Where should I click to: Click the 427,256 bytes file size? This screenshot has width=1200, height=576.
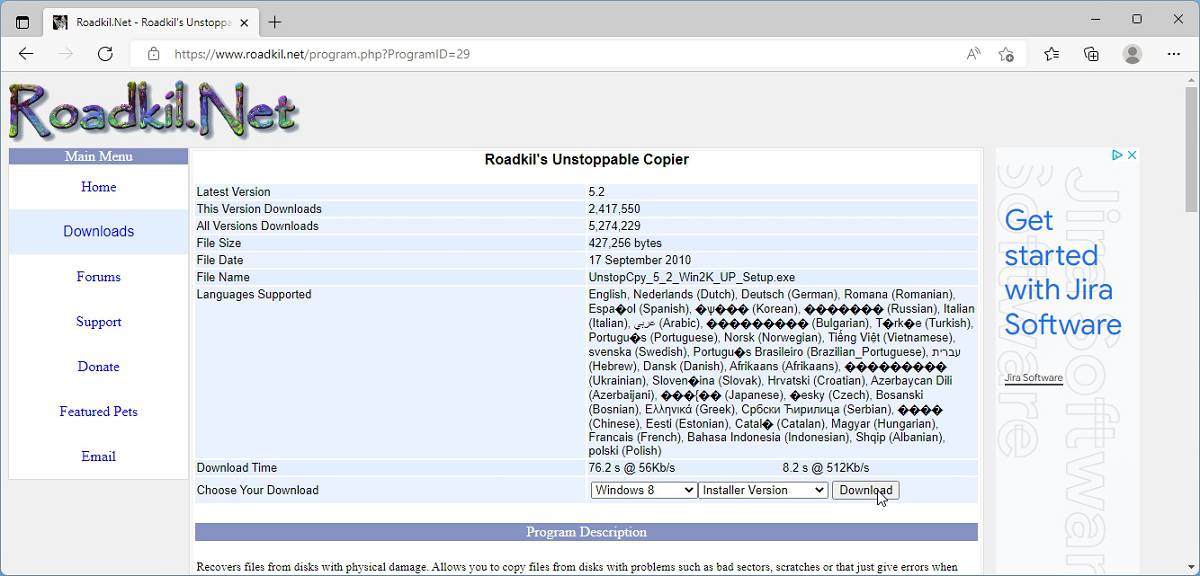625,243
